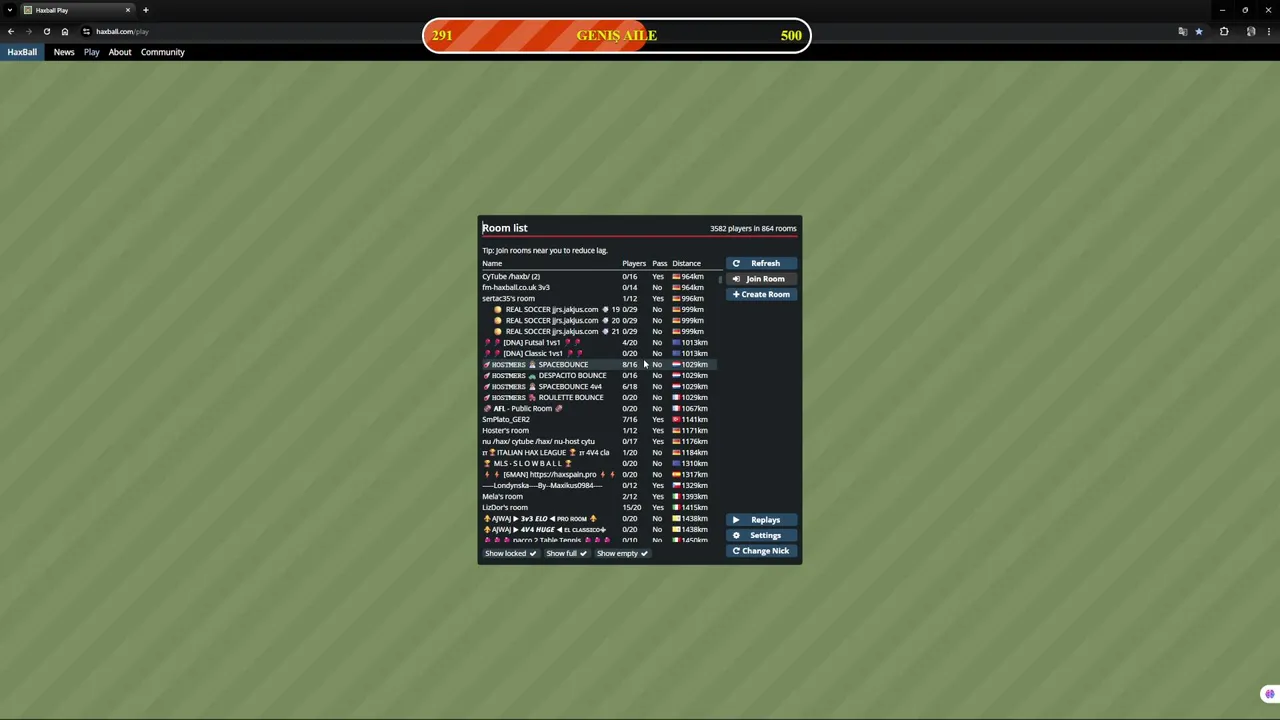Toggle the Show full filter
Viewport: 1280px width, 720px height.
click(x=567, y=553)
